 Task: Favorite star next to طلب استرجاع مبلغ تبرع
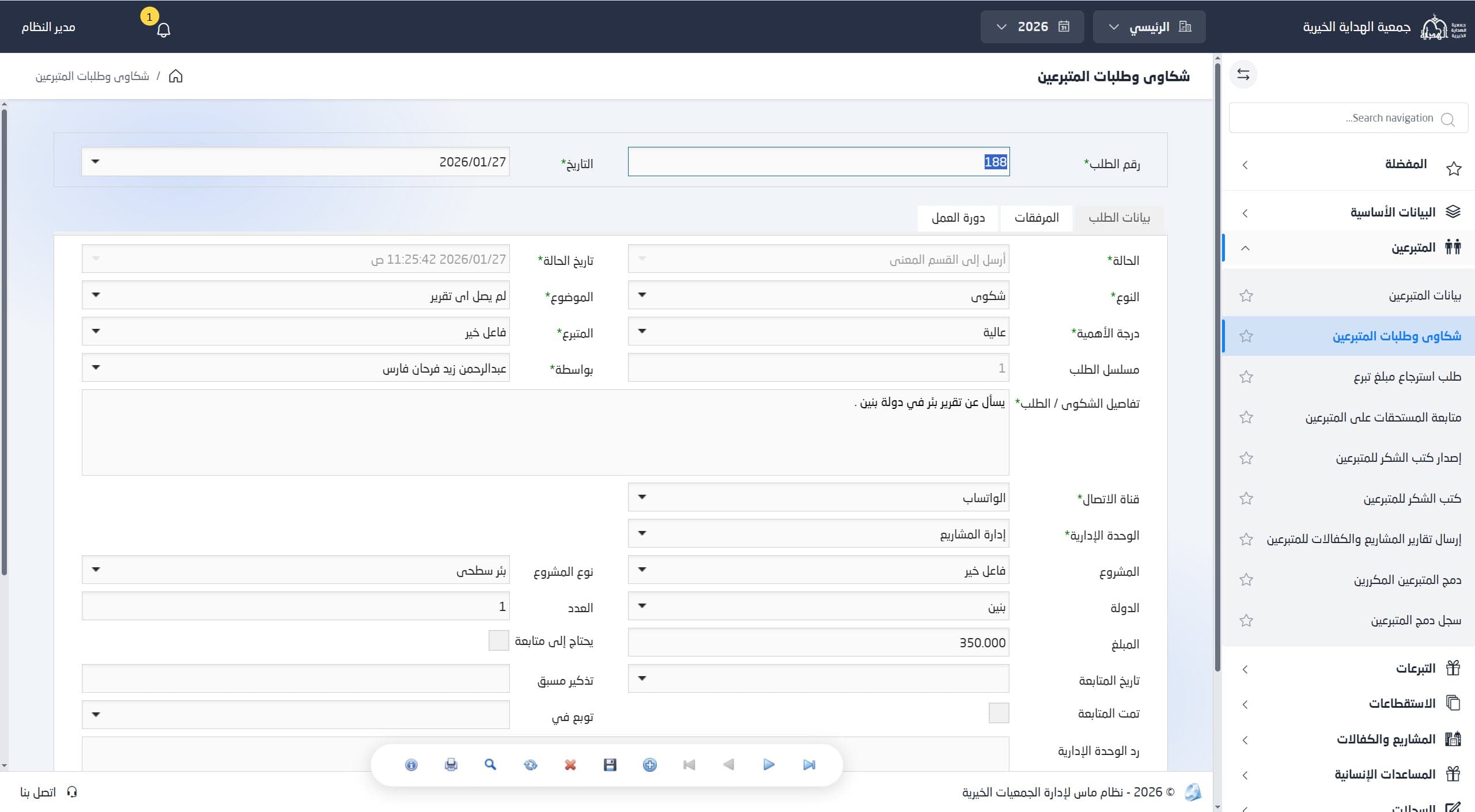1246,377
